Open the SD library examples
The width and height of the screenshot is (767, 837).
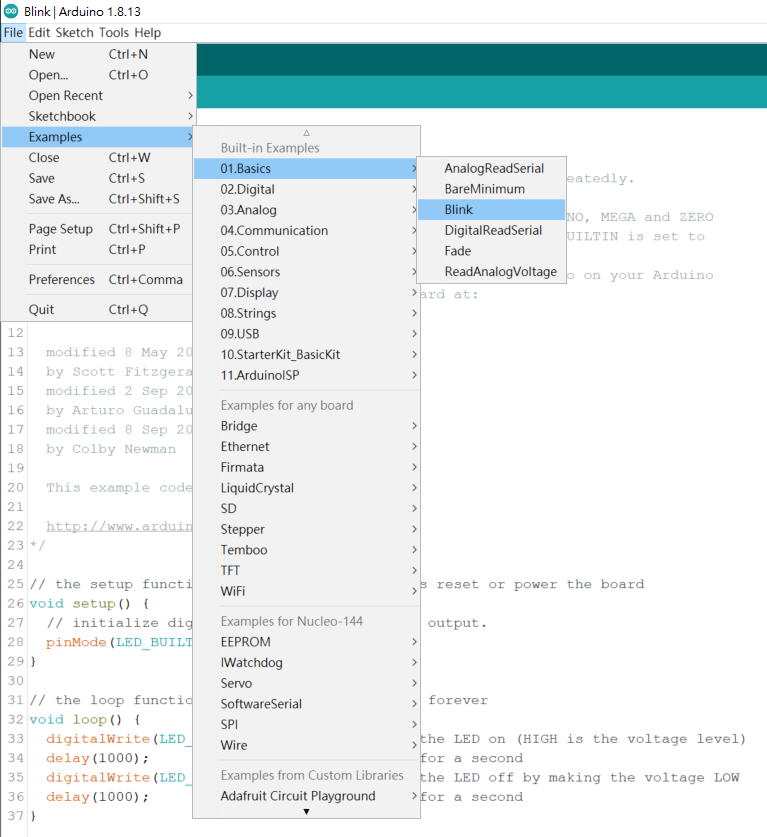(306, 509)
